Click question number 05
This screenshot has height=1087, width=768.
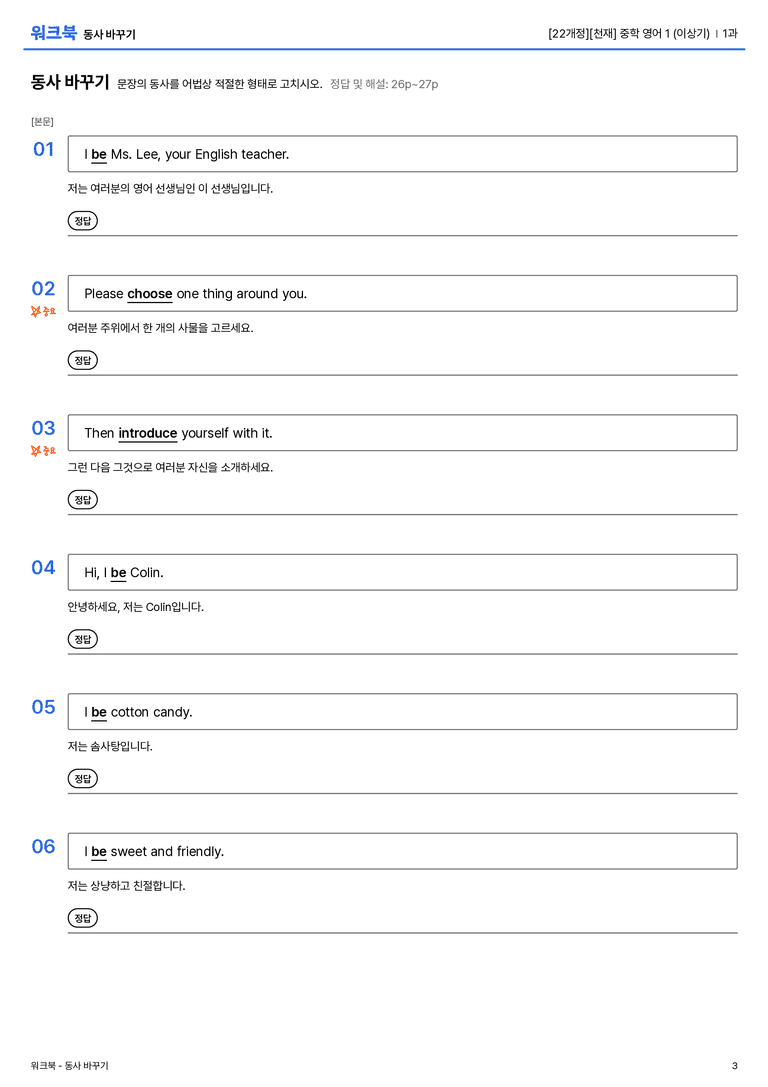click(x=43, y=706)
